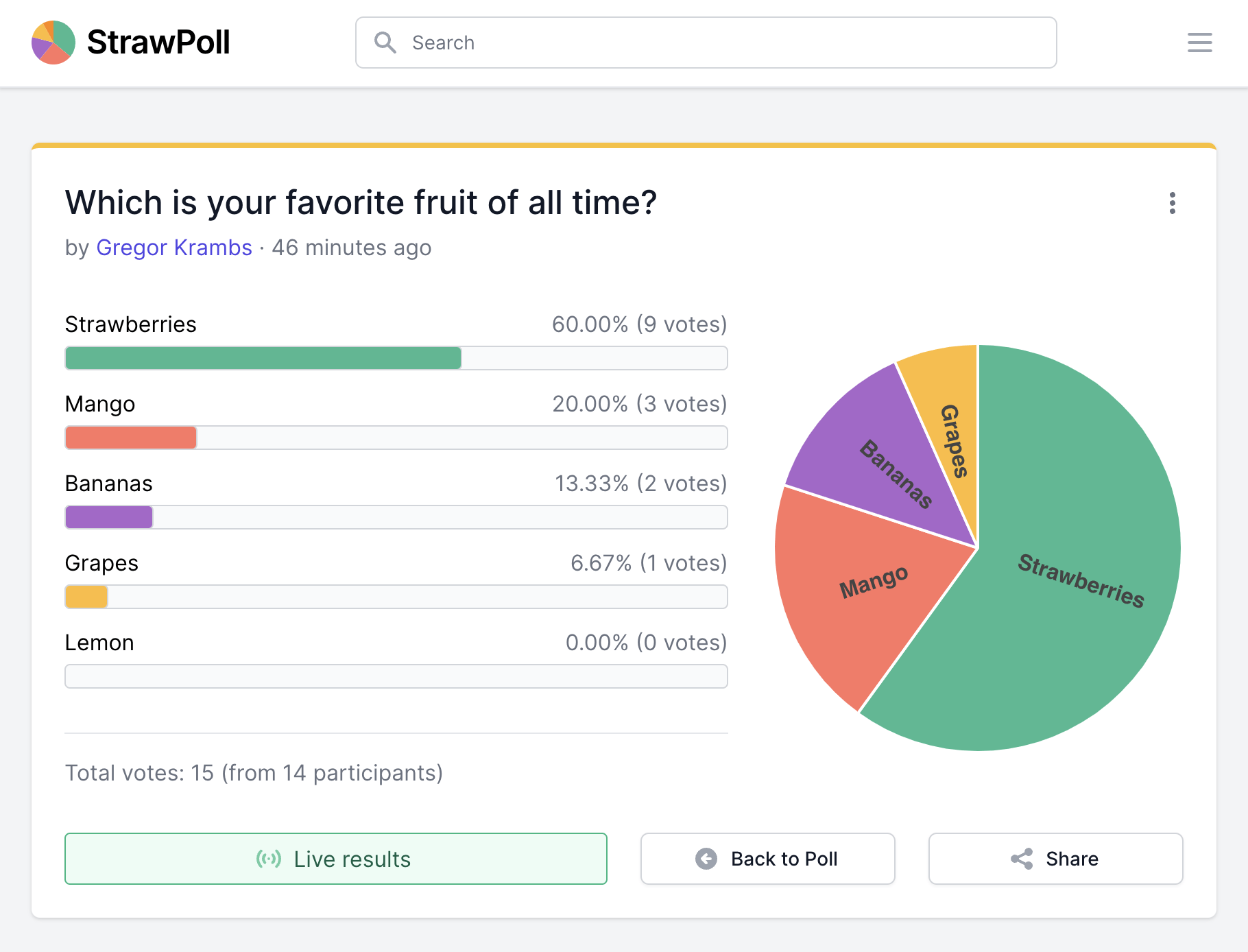Click the back arrow icon in Back to Poll
This screenshot has width=1248, height=952.
[706, 858]
